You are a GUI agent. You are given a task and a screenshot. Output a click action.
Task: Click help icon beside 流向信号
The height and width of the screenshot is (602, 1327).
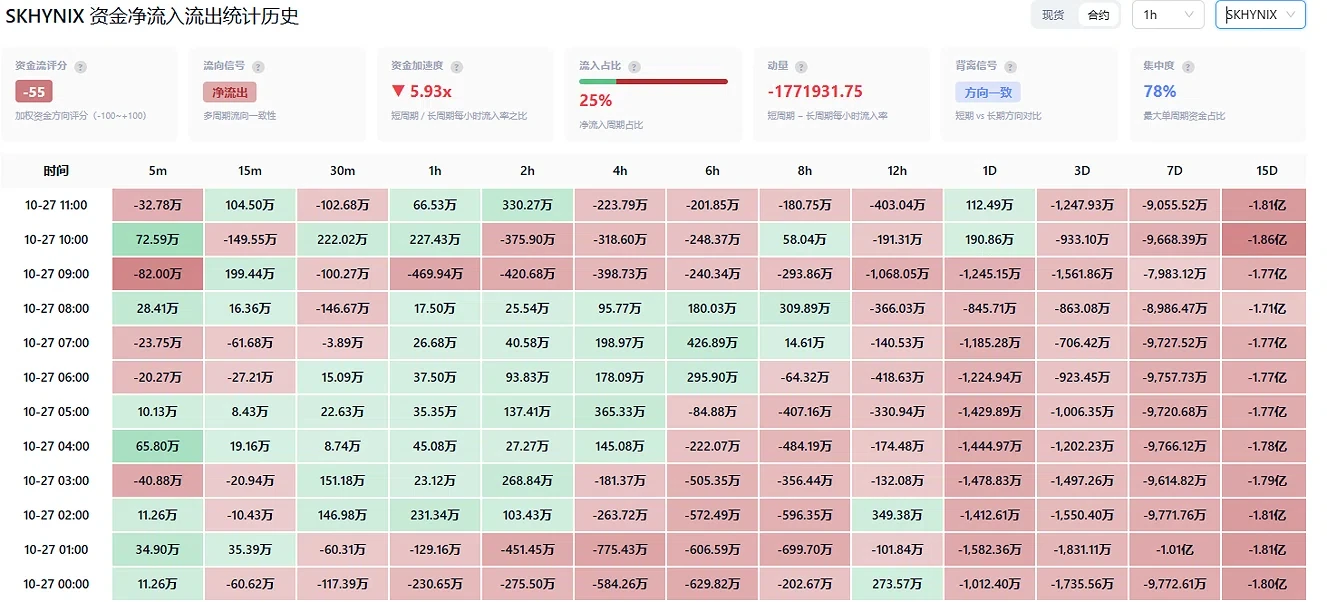pos(258,66)
